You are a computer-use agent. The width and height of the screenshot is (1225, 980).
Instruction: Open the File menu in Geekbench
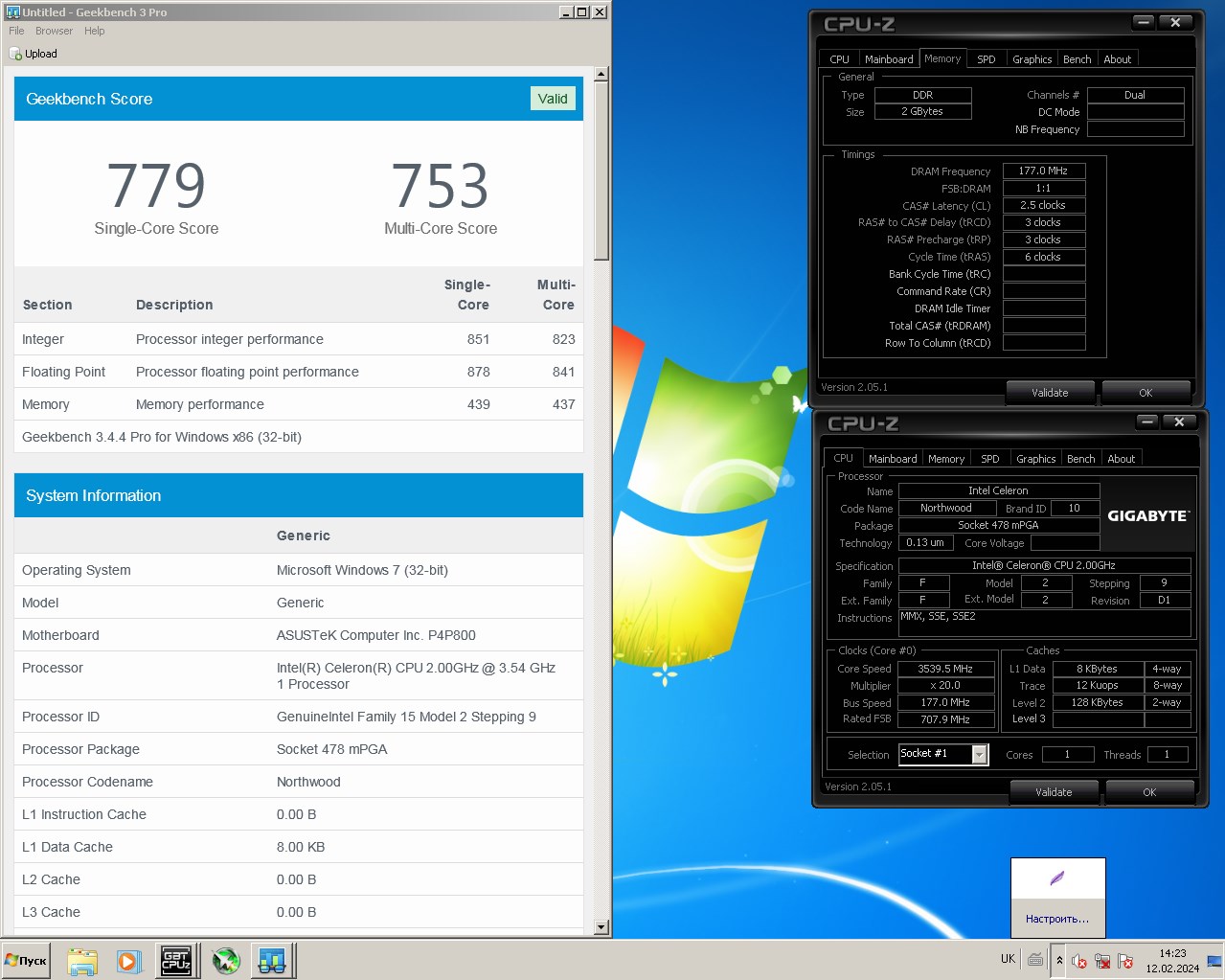point(16,31)
